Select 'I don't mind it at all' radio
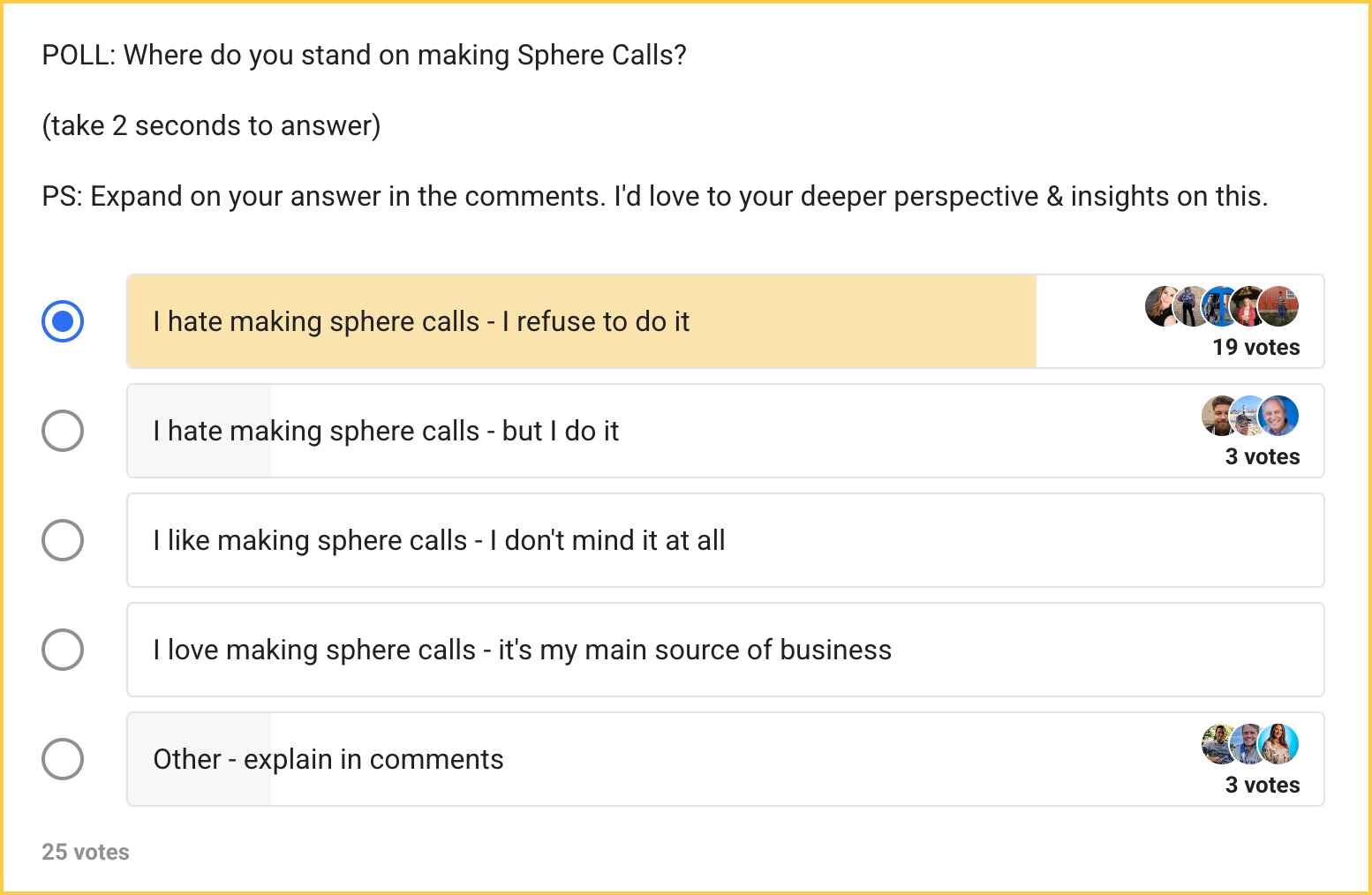 (x=63, y=540)
